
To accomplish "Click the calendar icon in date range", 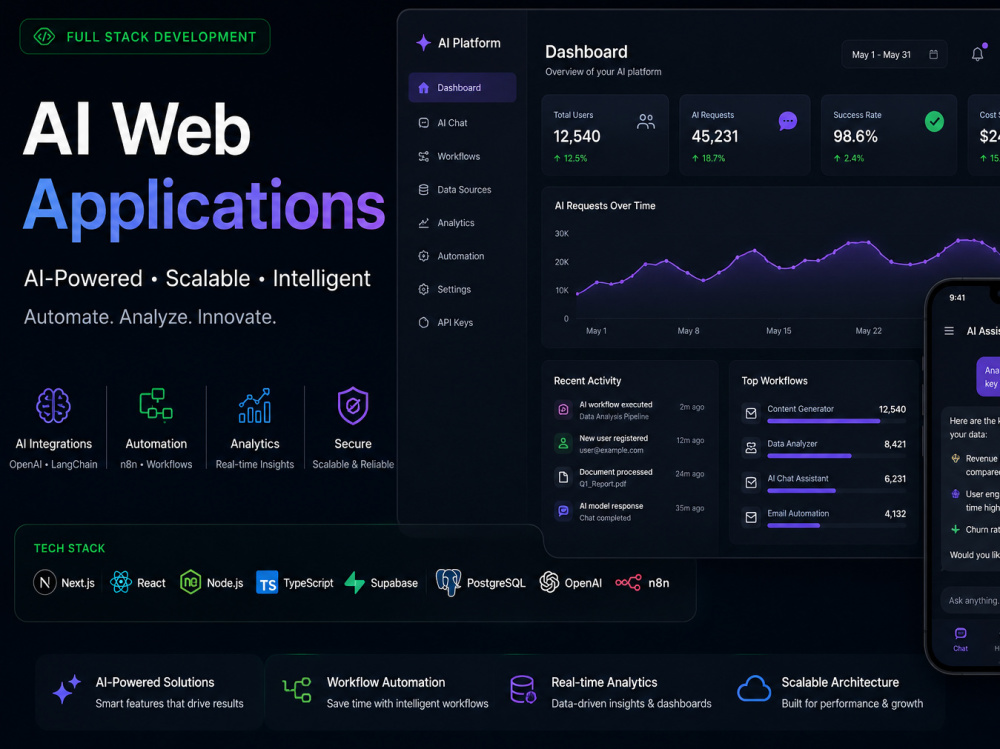I will (933, 55).
